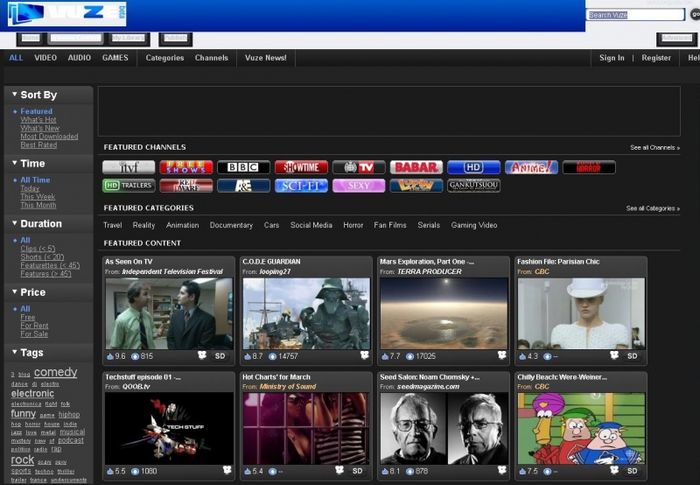700x485 pixels.
Task: Click the Vuze logo in header
Action: tap(66, 14)
